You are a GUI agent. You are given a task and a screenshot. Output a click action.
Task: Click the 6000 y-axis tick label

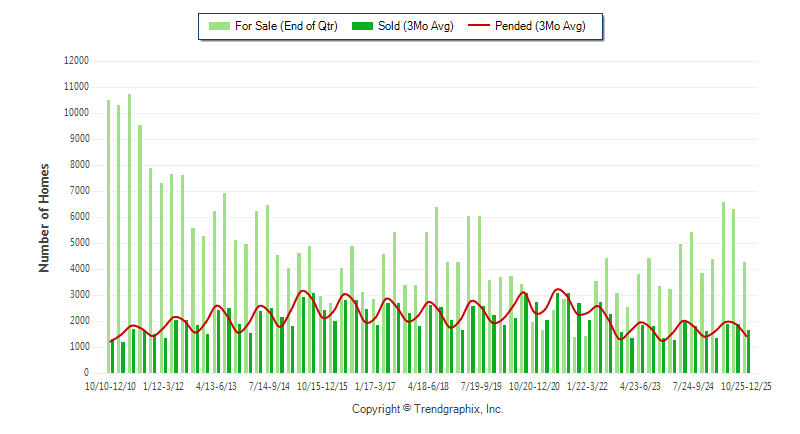click(x=79, y=217)
